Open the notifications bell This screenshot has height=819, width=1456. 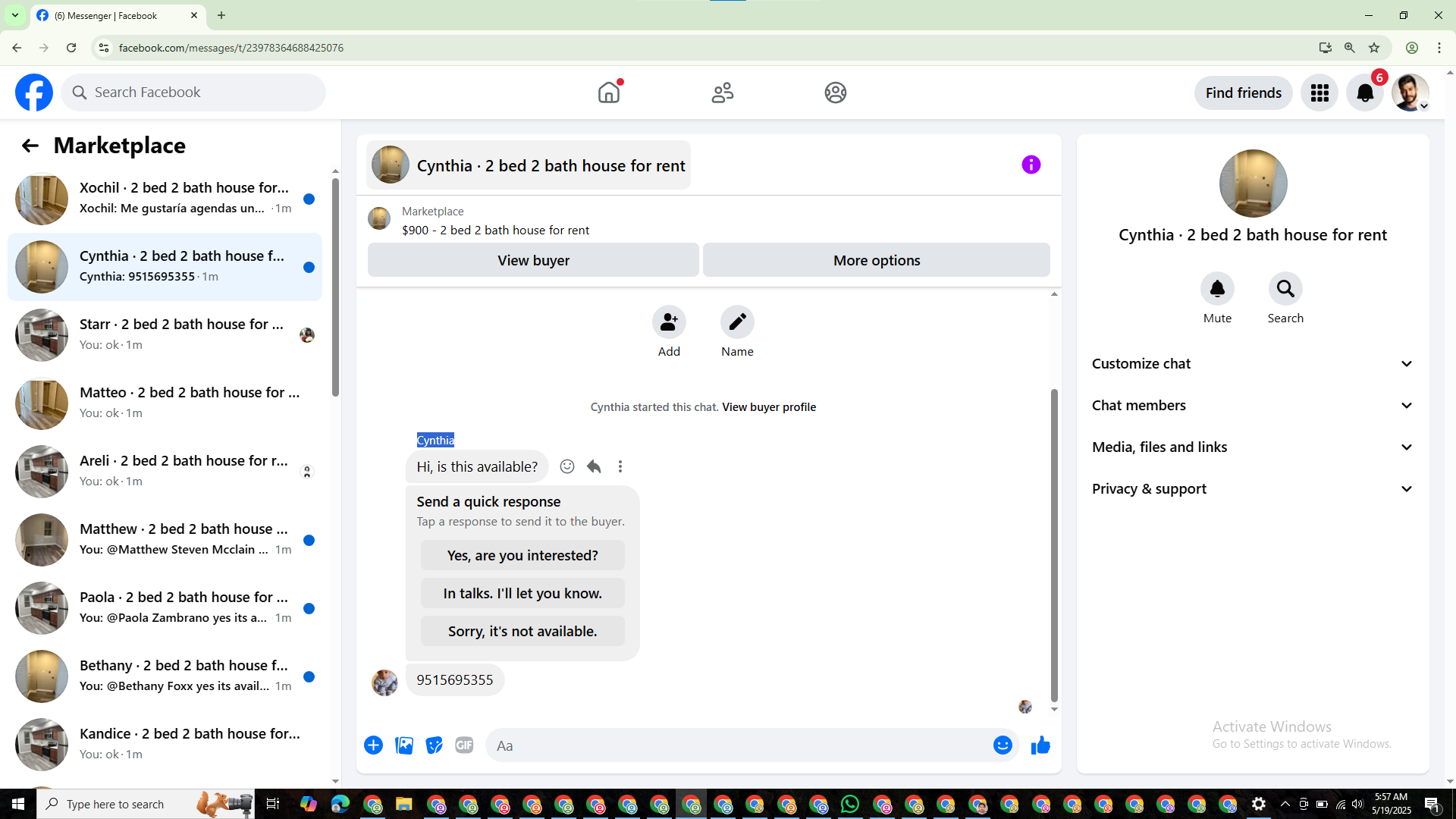(x=1365, y=93)
